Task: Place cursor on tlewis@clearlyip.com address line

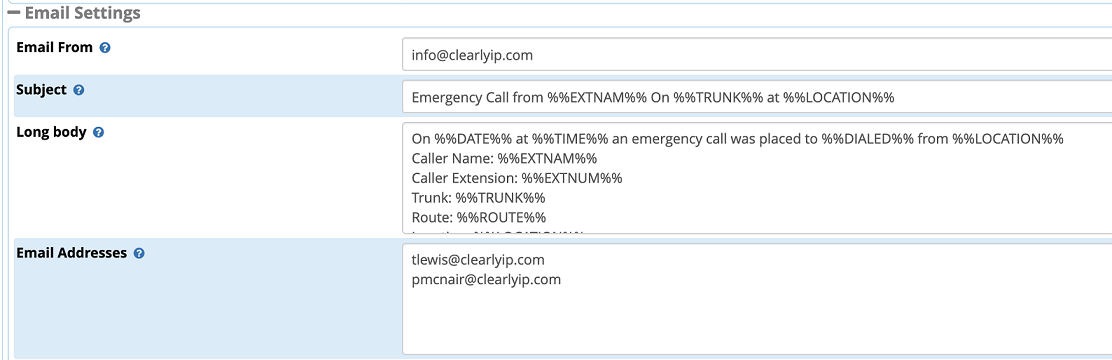Action: click(478, 260)
